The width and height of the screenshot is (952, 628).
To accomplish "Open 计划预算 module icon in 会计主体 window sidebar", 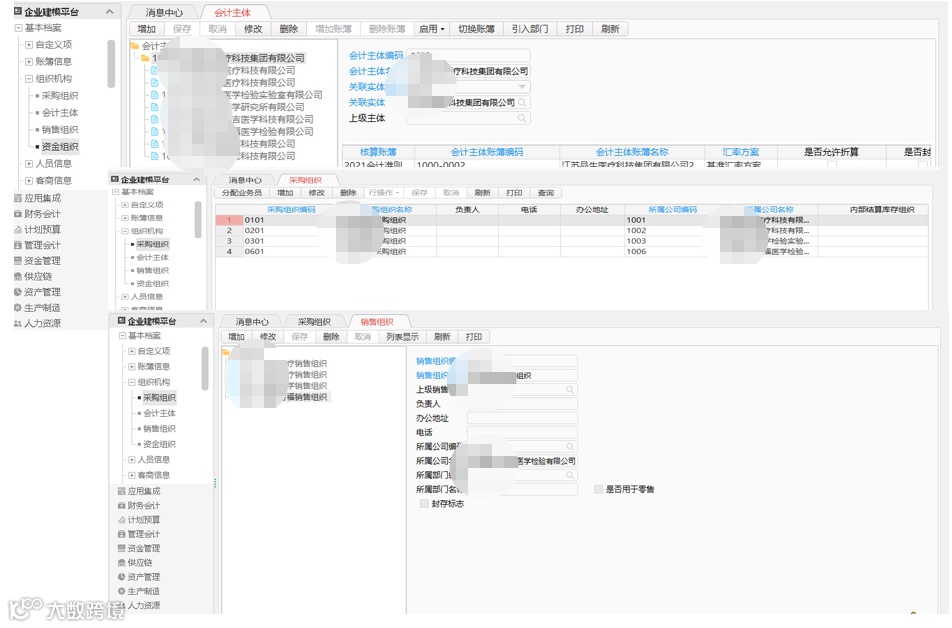I will (x=18, y=230).
